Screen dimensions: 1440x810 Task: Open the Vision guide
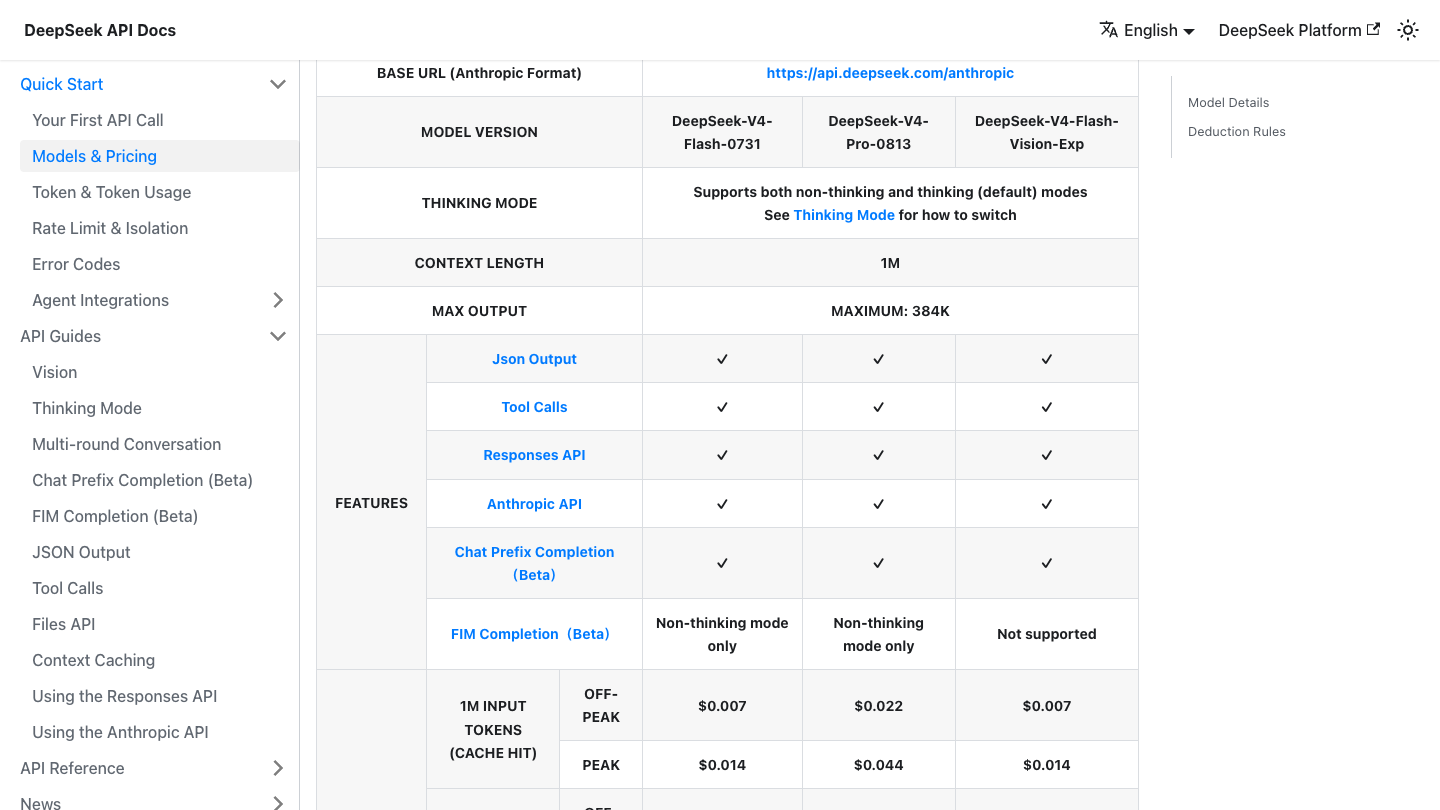pos(55,372)
